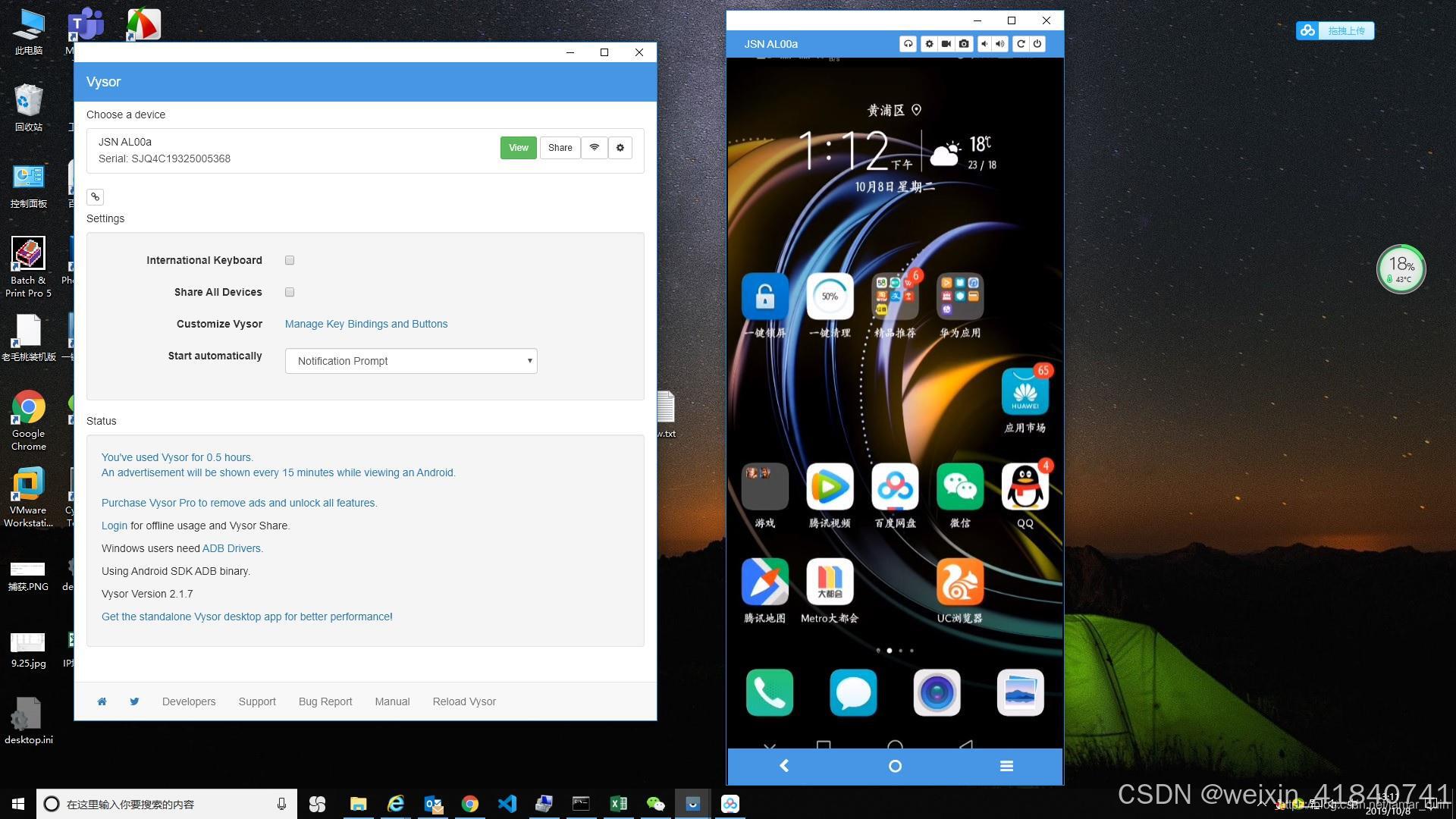Viewport: 1456px width, 819px height.
Task: Click the screenshot camera icon in the device toolbar
Action: point(964,44)
